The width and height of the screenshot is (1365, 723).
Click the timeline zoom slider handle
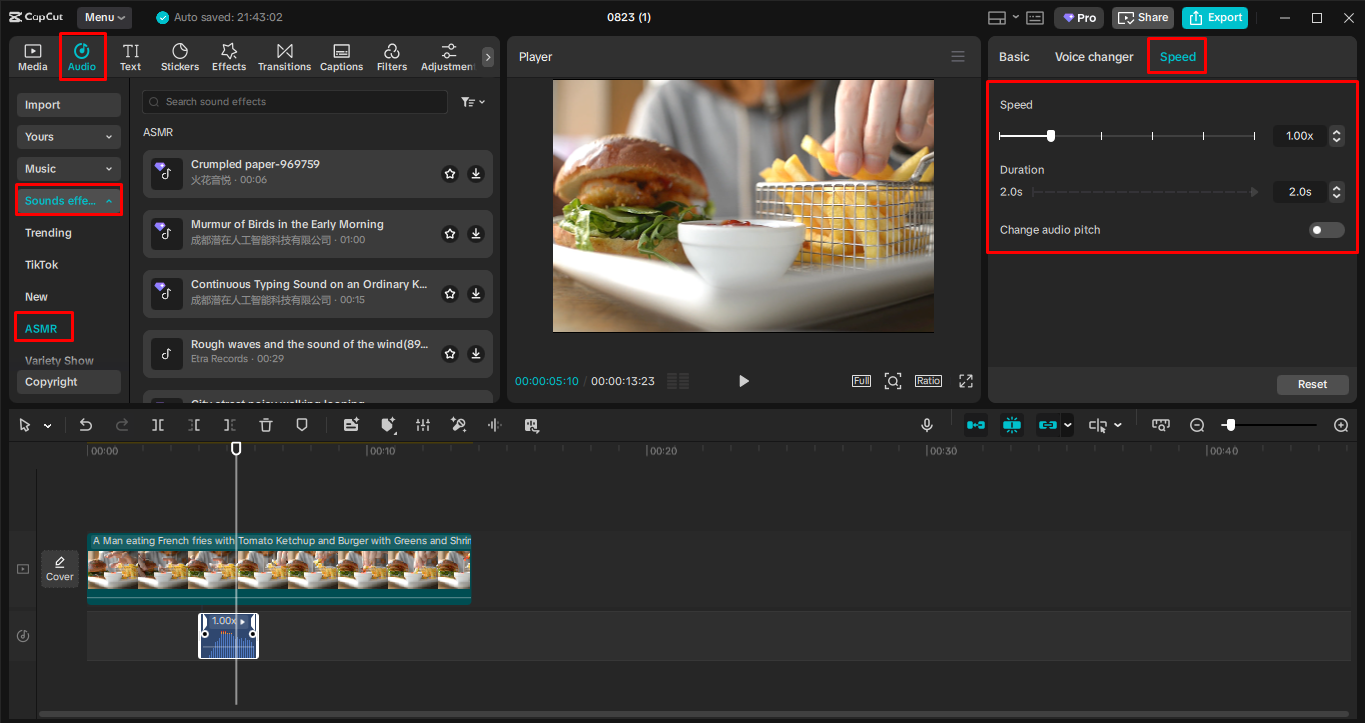(1231, 425)
